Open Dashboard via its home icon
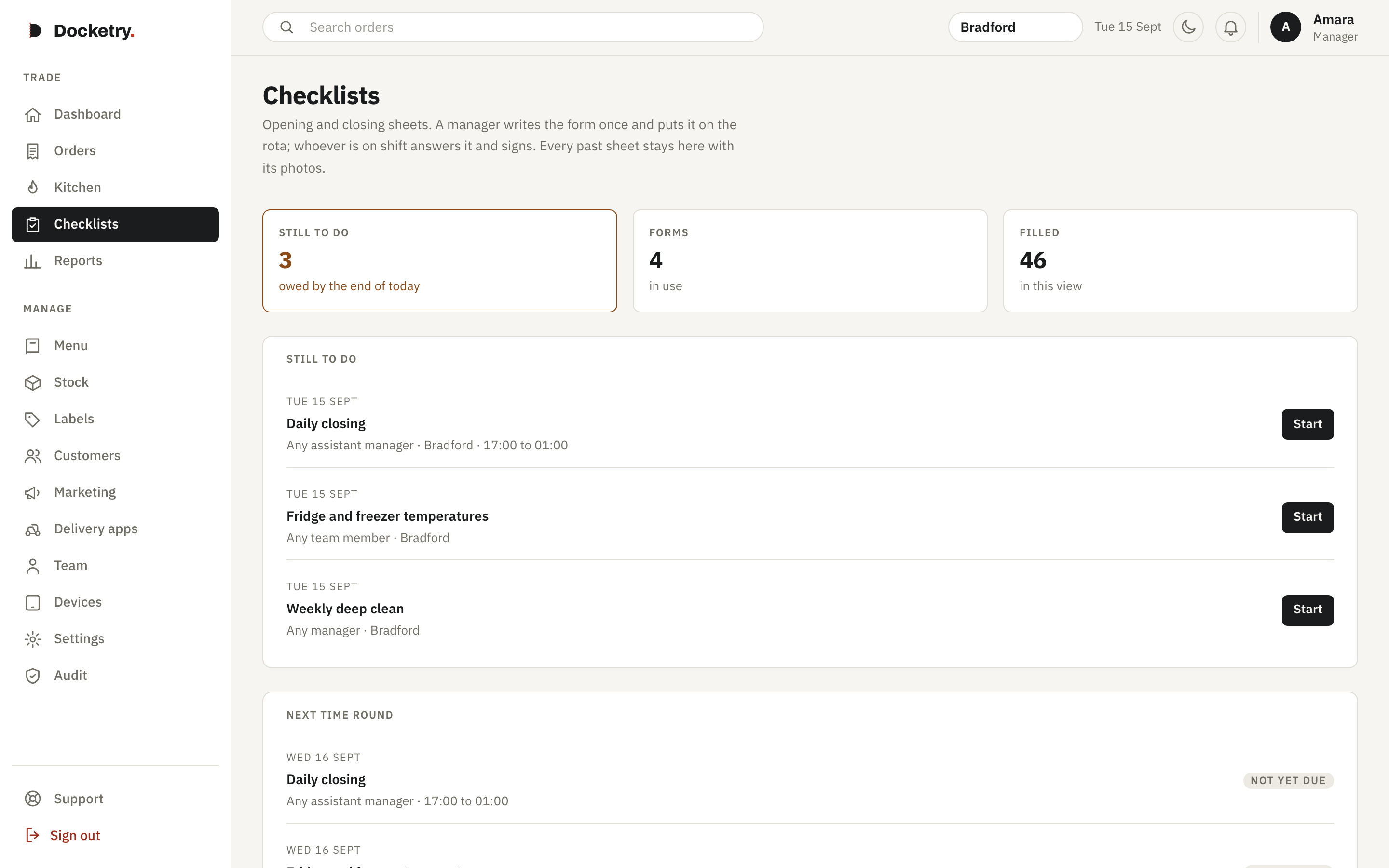Viewport: 1389px width, 868px height. pos(33,115)
